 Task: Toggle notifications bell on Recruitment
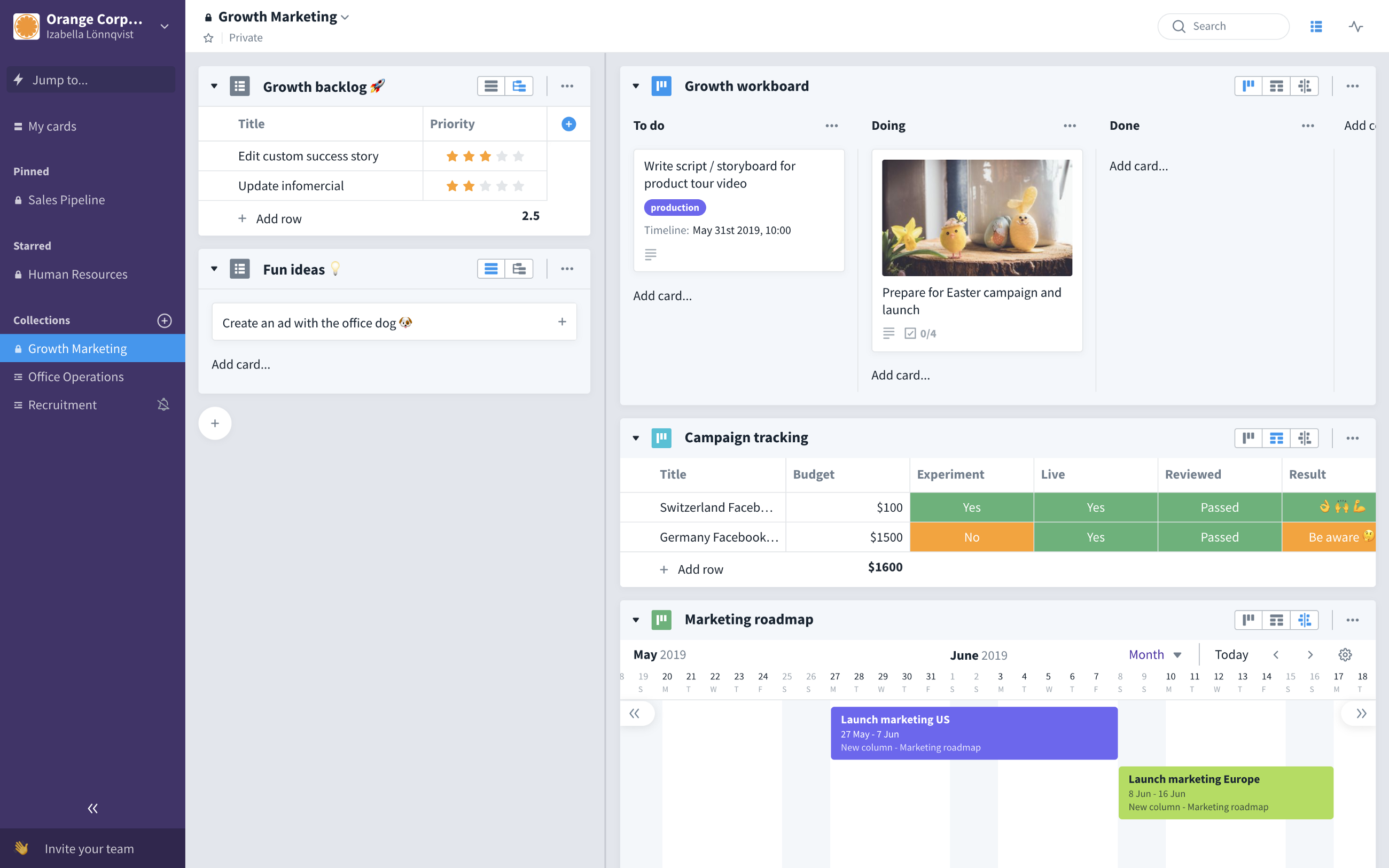coord(163,404)
